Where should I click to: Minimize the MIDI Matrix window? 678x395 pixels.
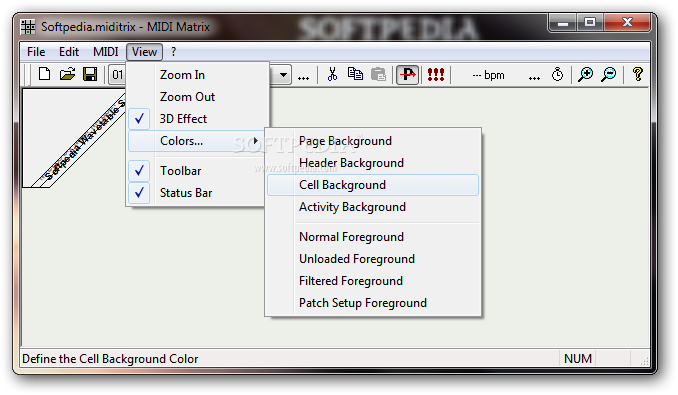pyautogui.click(x=563, y=23)
